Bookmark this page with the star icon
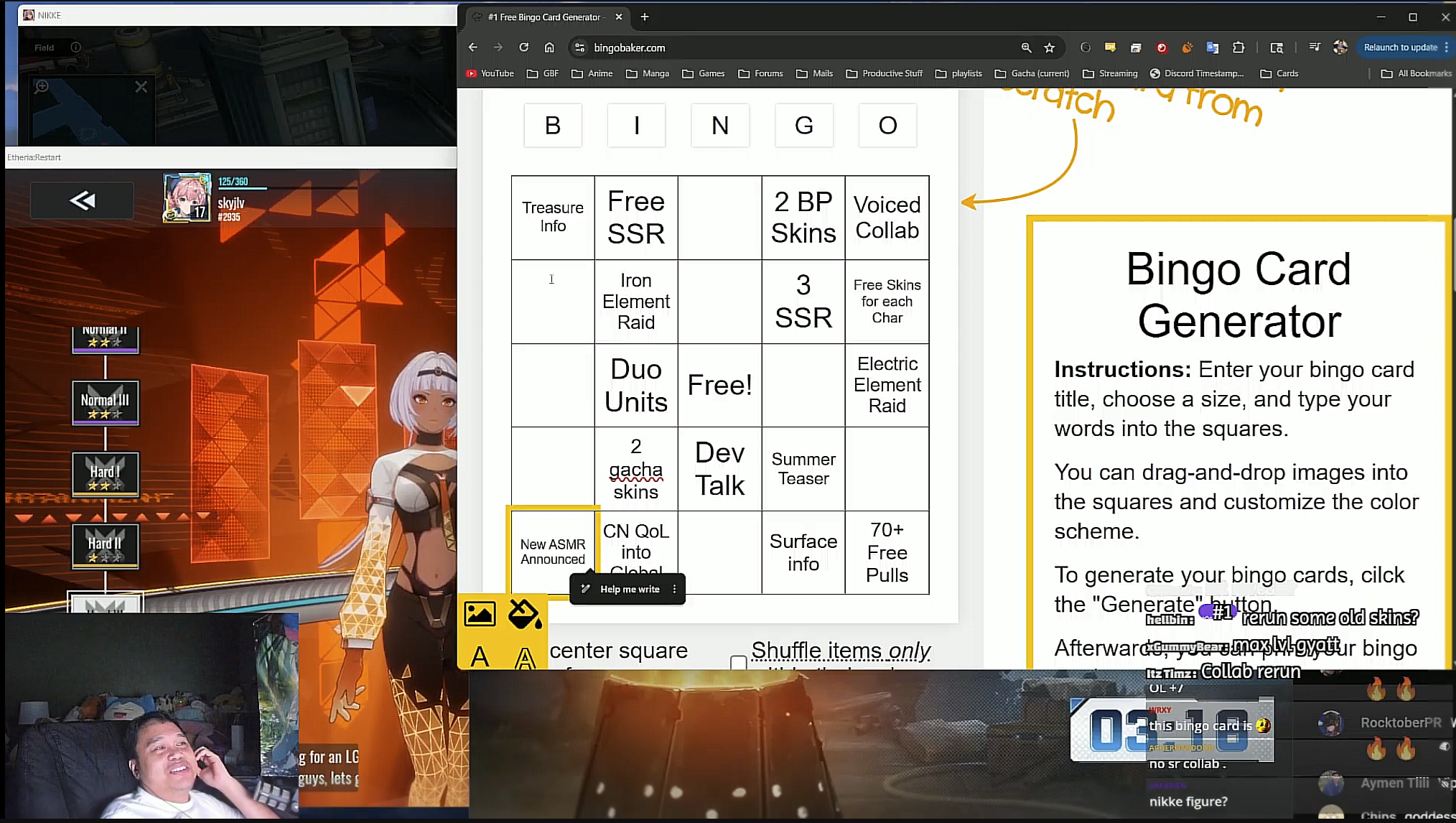Viewport: 1456px width, 823px height. click(1050, 47)
